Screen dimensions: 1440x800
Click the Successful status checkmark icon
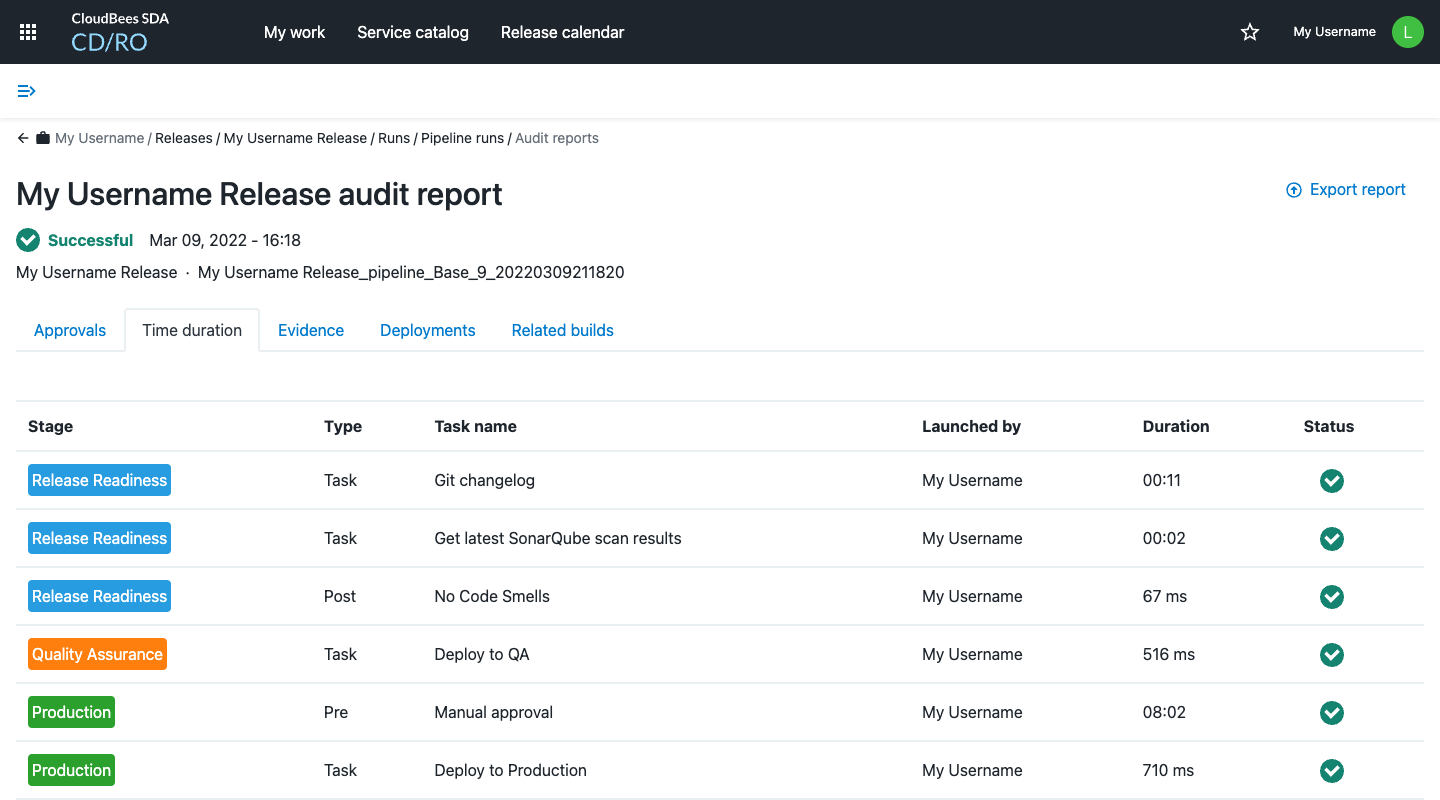[27, 240]
